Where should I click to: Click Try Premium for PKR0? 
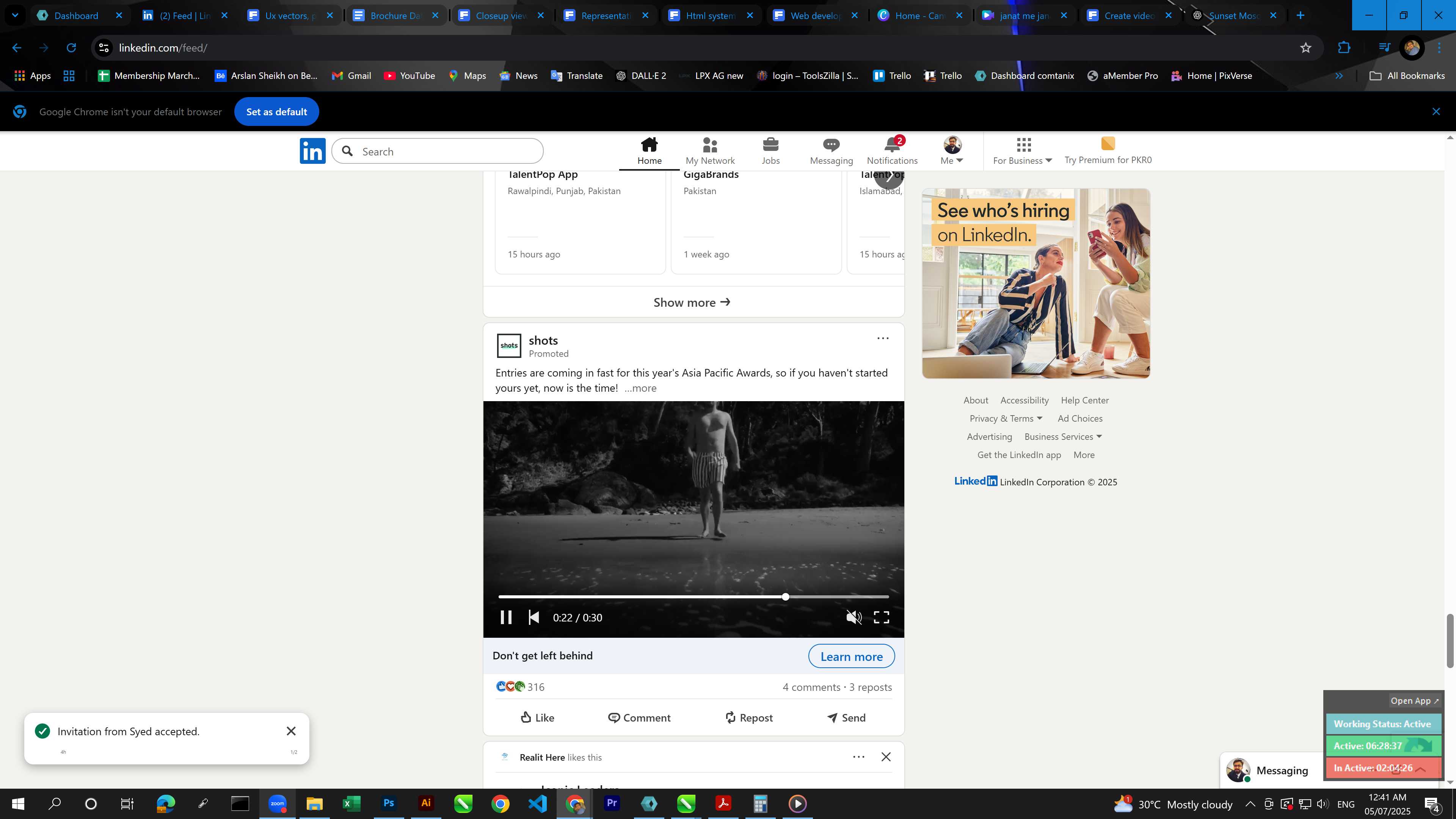1108,151
